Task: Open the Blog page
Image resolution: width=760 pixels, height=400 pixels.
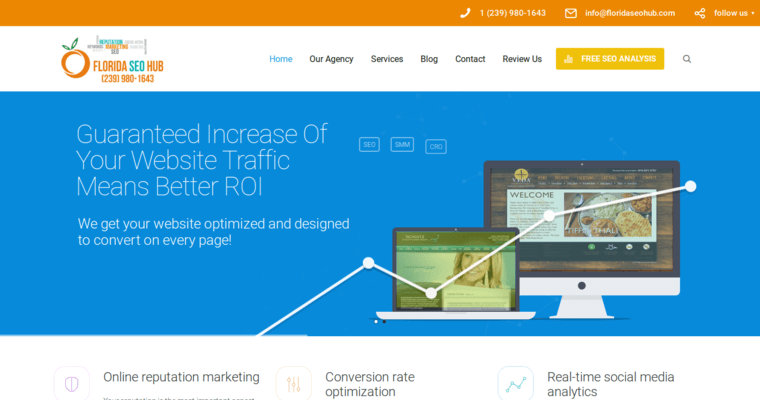Action: [429, 59]
